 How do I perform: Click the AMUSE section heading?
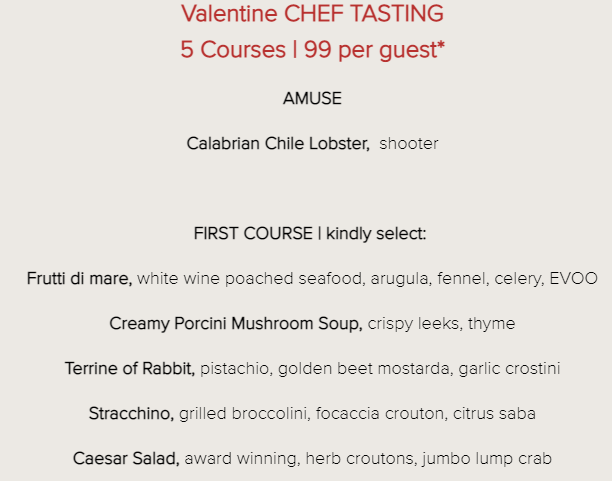click(x=312, y=98)
